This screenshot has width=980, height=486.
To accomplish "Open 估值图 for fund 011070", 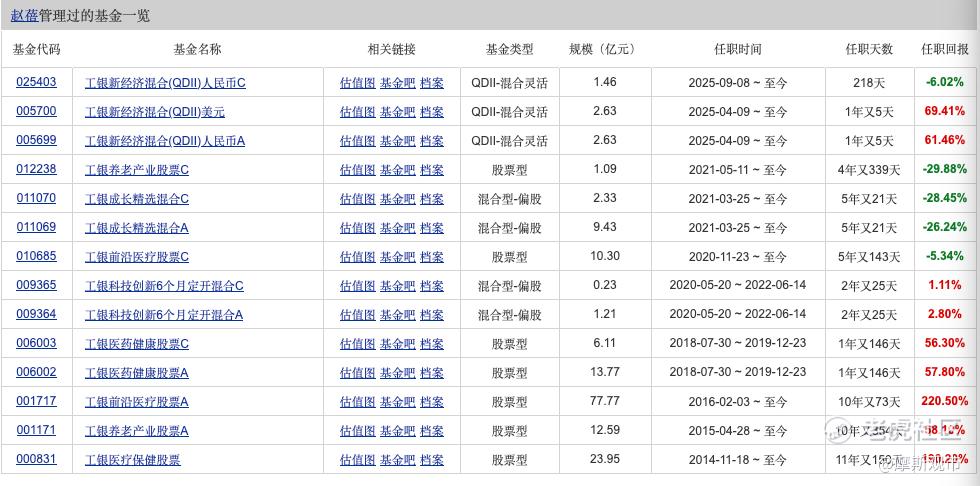I will point(358,199).
